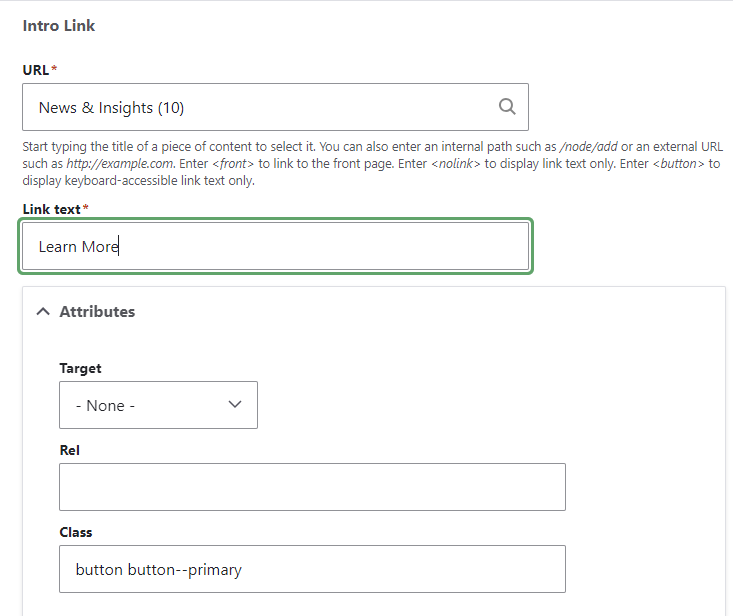Click the Class label
This screenshot has height=616, width=733.
[76, 532]
